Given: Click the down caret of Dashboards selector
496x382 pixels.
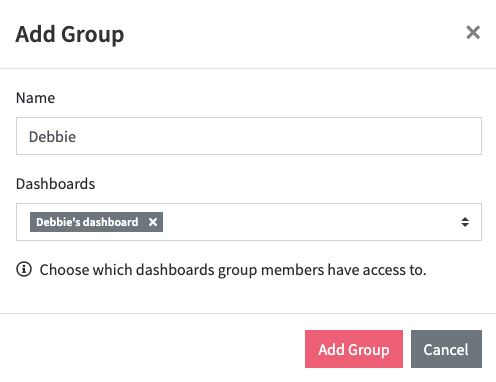Looking at the screenshot, I should [x=465, y=225].
